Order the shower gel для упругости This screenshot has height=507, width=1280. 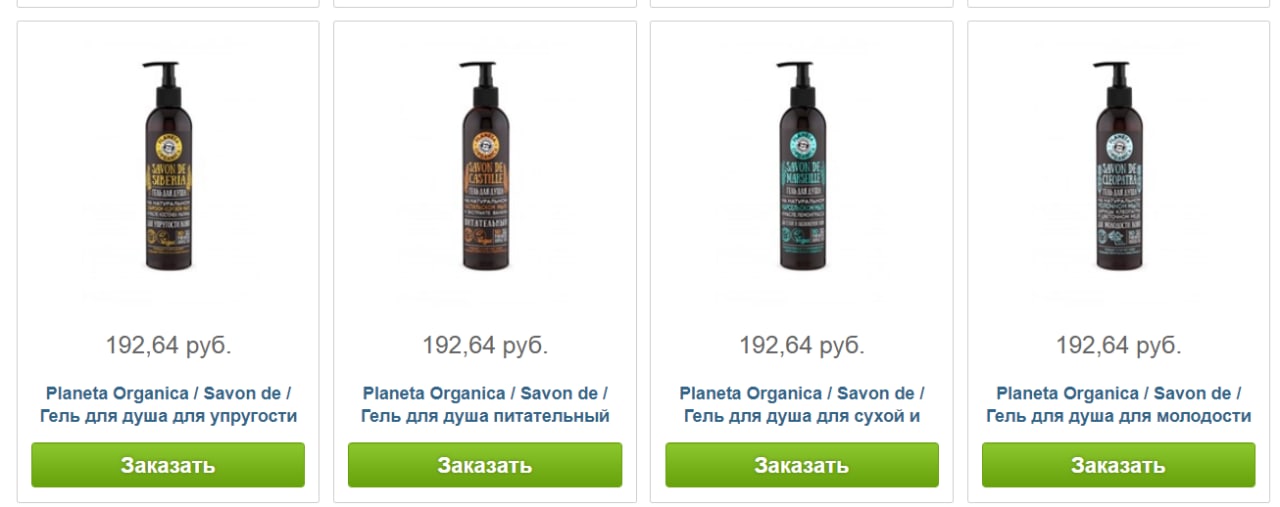168,465
